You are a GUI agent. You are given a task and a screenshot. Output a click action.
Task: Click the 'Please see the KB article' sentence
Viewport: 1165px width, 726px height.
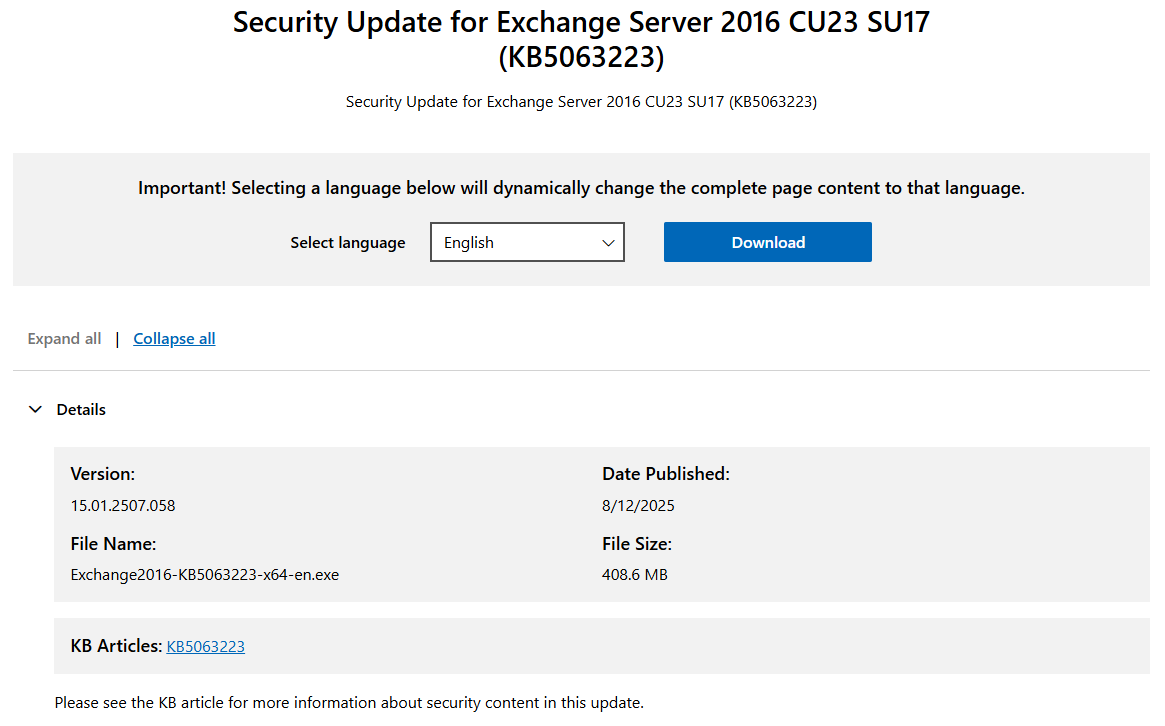[349, 703]
